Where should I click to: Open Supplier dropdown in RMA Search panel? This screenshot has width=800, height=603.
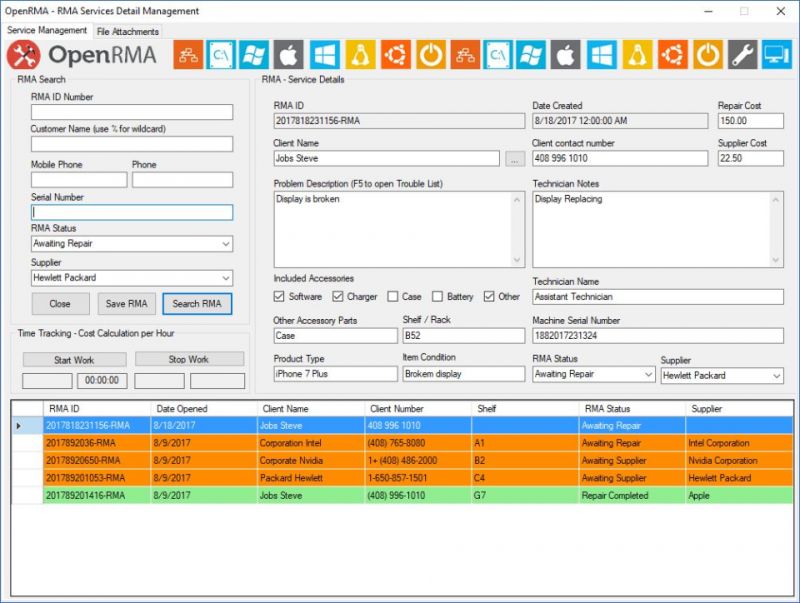coord(226,278)
